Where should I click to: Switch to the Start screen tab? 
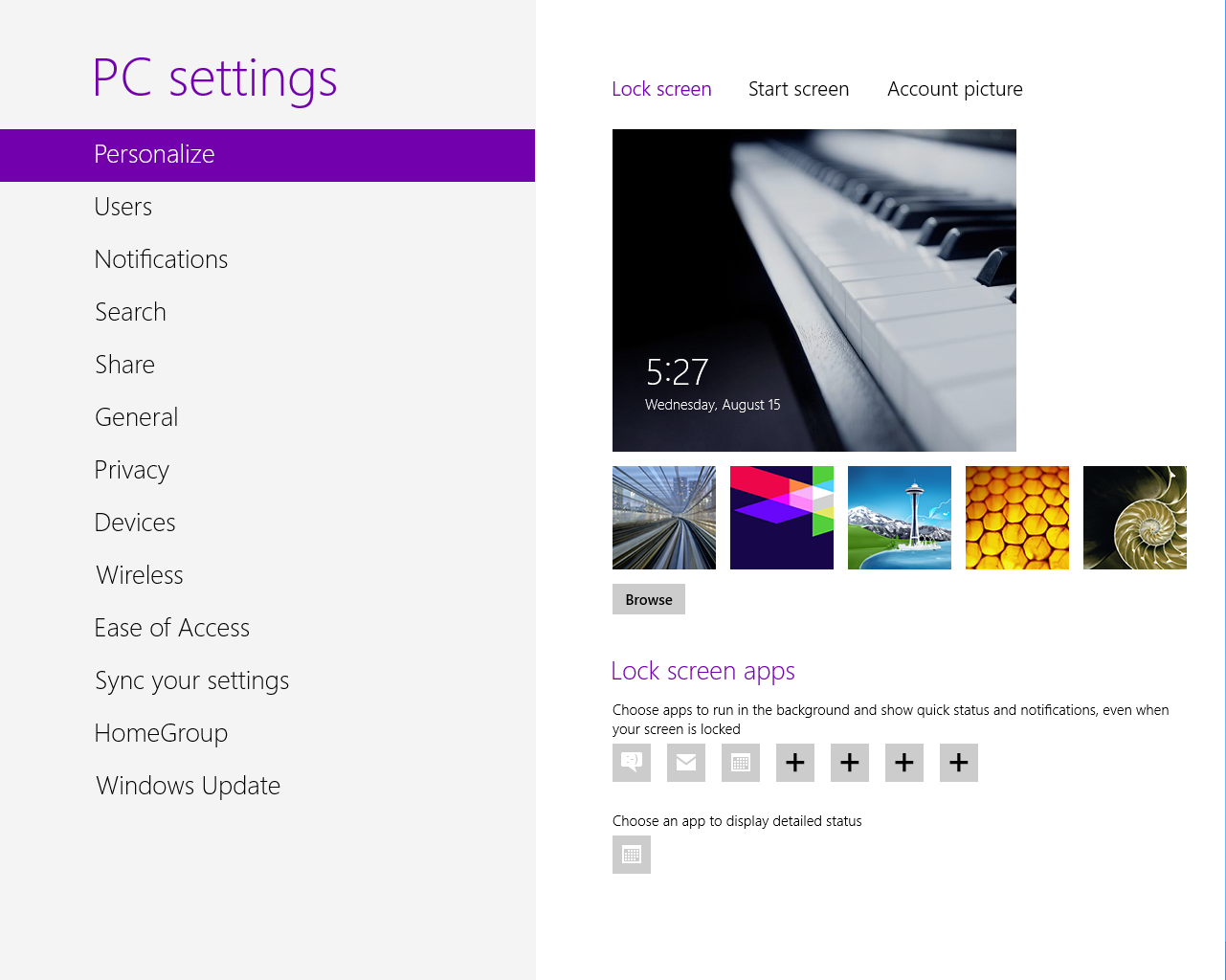(798, 89)
